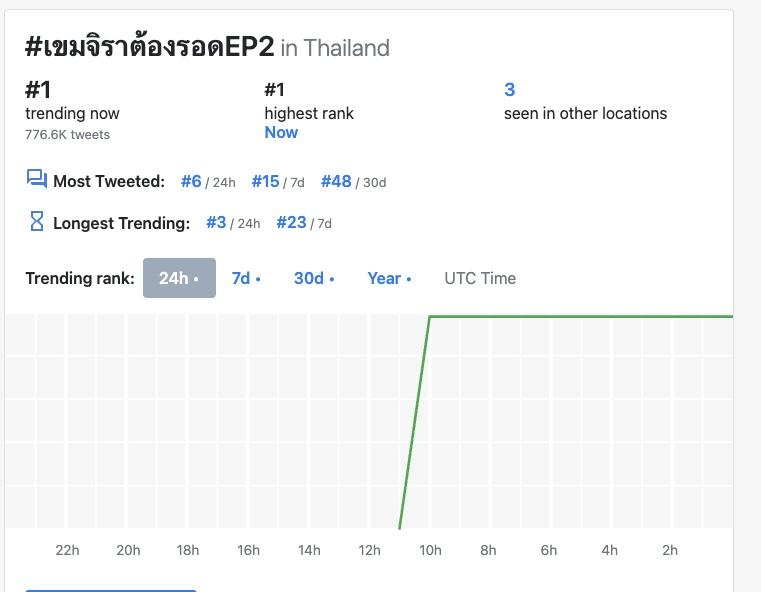Select the 24h trending rank tab

pos(179,278)
